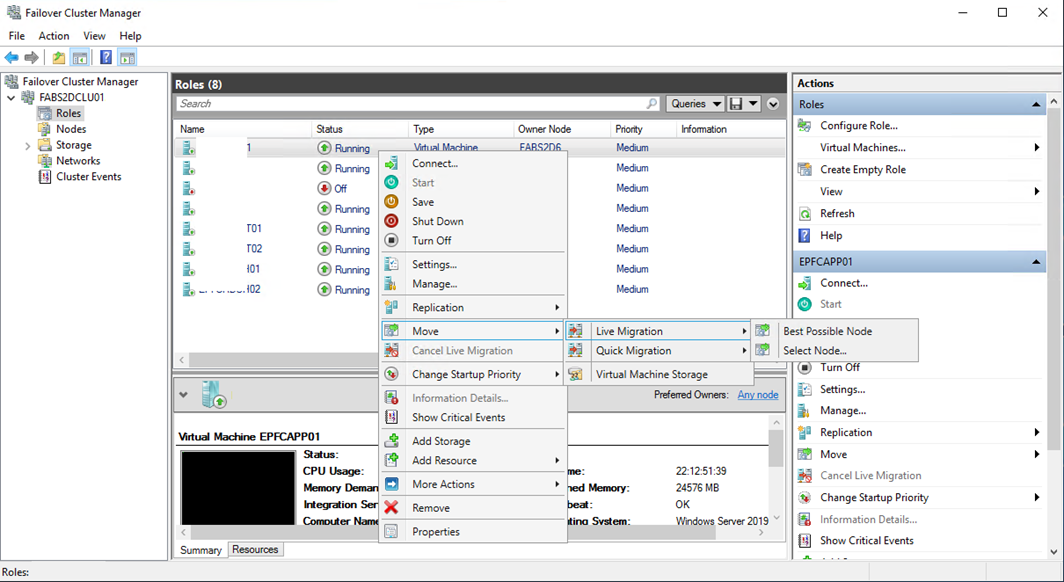1064x582 pixels.
Task: Select Networks in the cluster tree
Action: click(x=78, y=161)
